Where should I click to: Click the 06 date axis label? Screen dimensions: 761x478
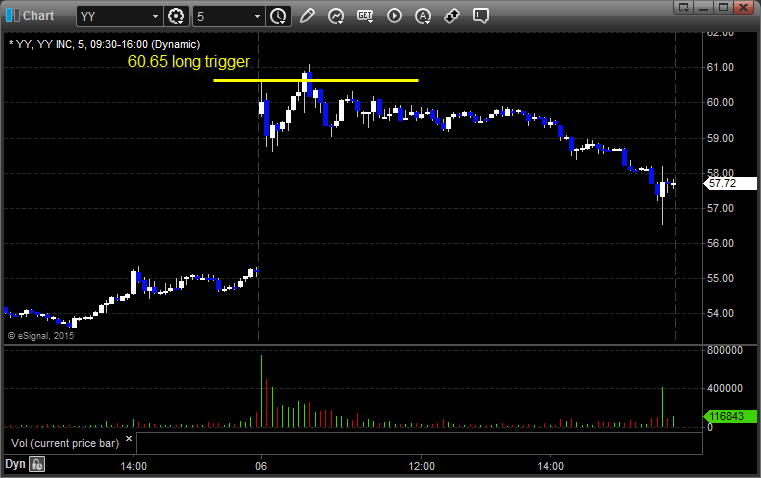coord(261,466)
